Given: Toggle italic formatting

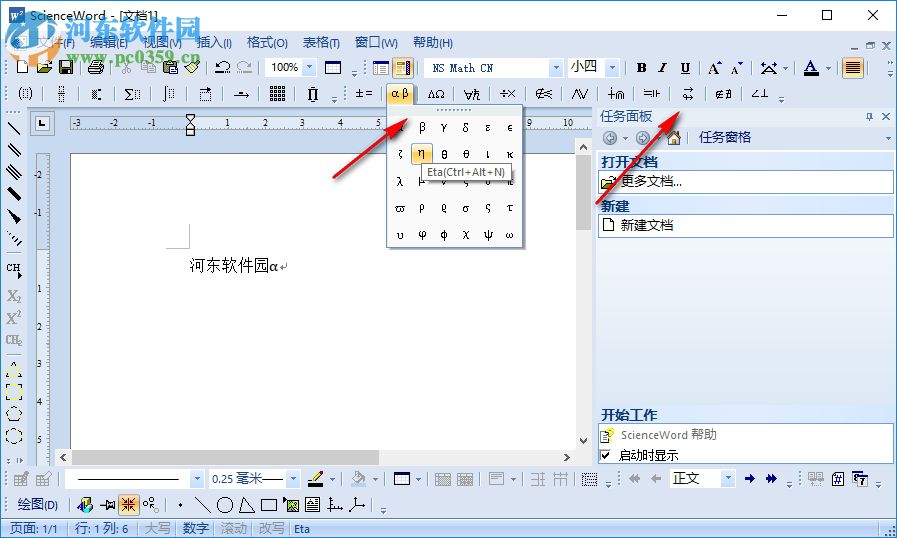Looking at the screenshot, I should pos(662,68).
